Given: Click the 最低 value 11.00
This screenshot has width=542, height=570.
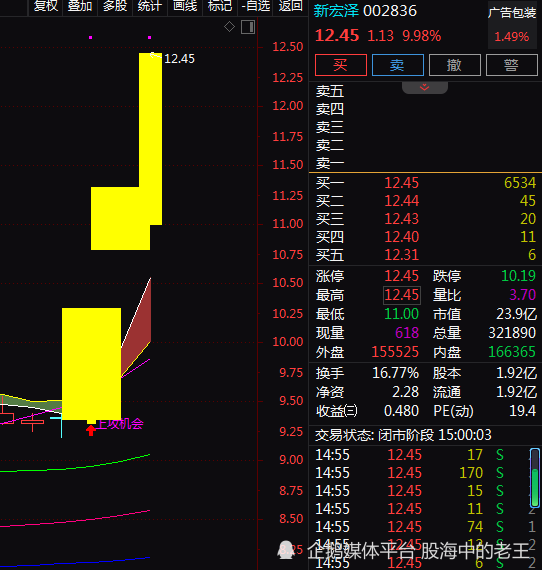Looking at the screenshot, I should click(x=402, y=314).
